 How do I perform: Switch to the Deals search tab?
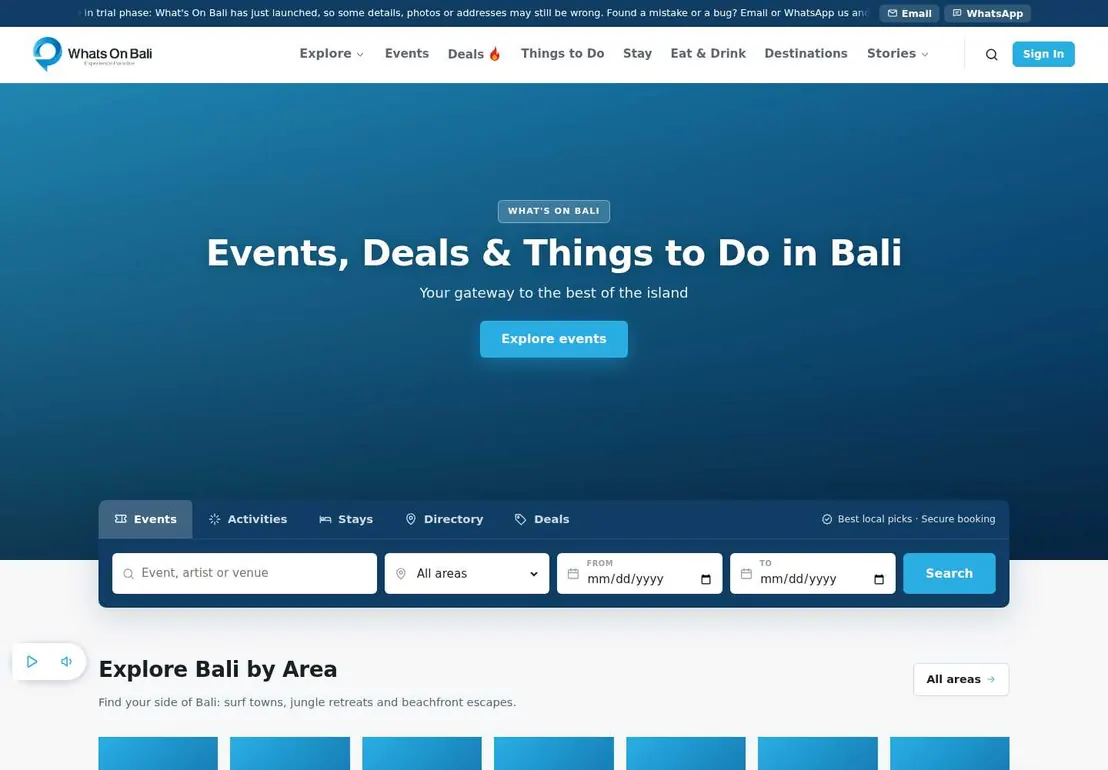click(542, 519)
